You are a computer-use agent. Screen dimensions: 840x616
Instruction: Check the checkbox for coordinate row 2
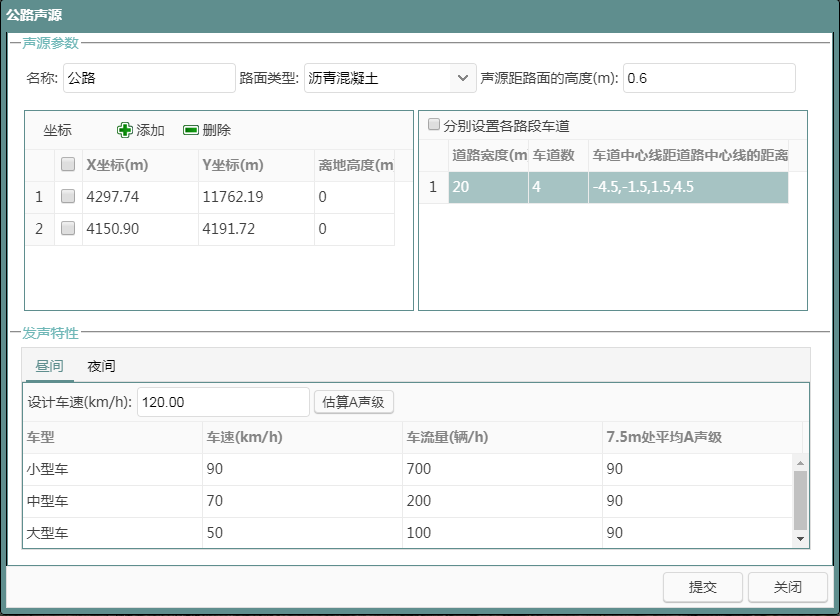click(68, 228)
